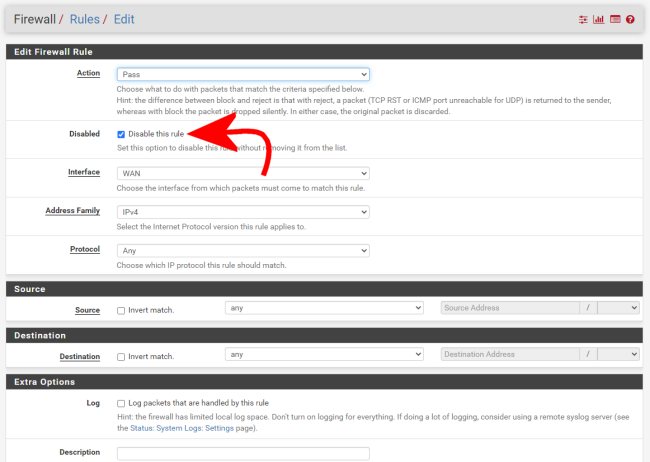Open the Source subnet mask dropdown
Image resolution: width=650 pixels, height=462 pixels.
(617, 308)
